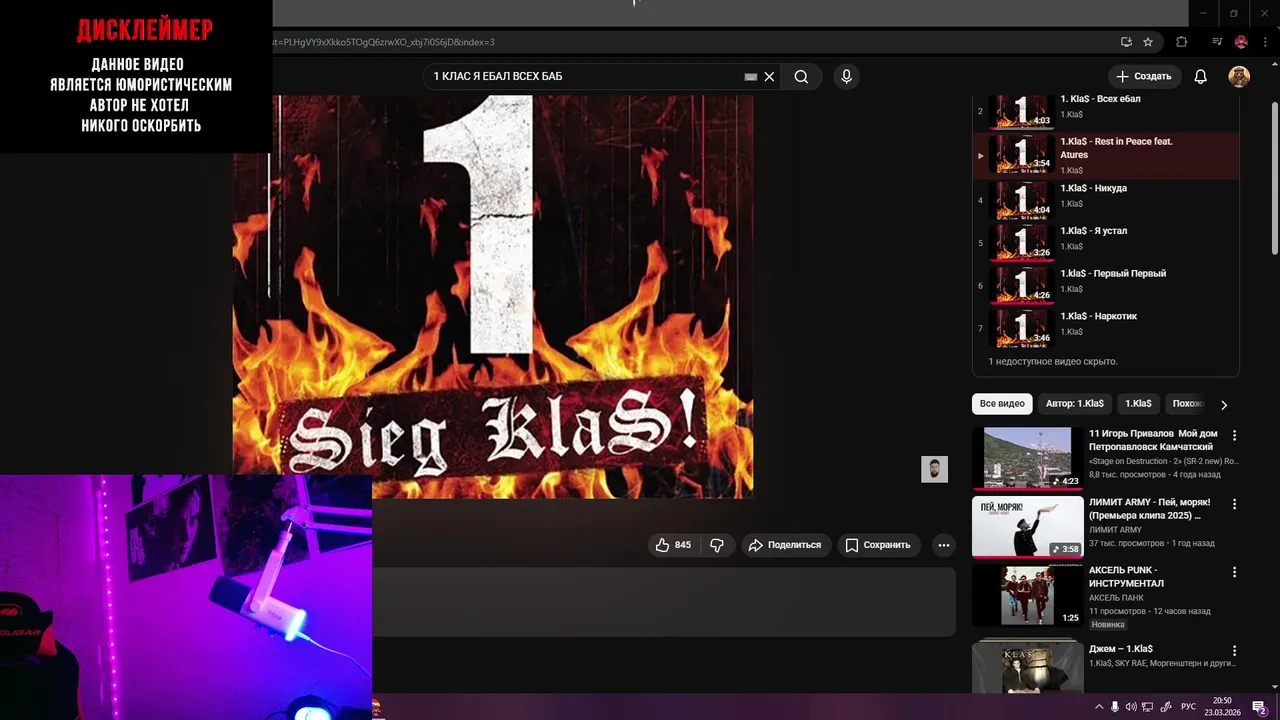
Task: Activate voice search microphone
Action: pos(846,77)
